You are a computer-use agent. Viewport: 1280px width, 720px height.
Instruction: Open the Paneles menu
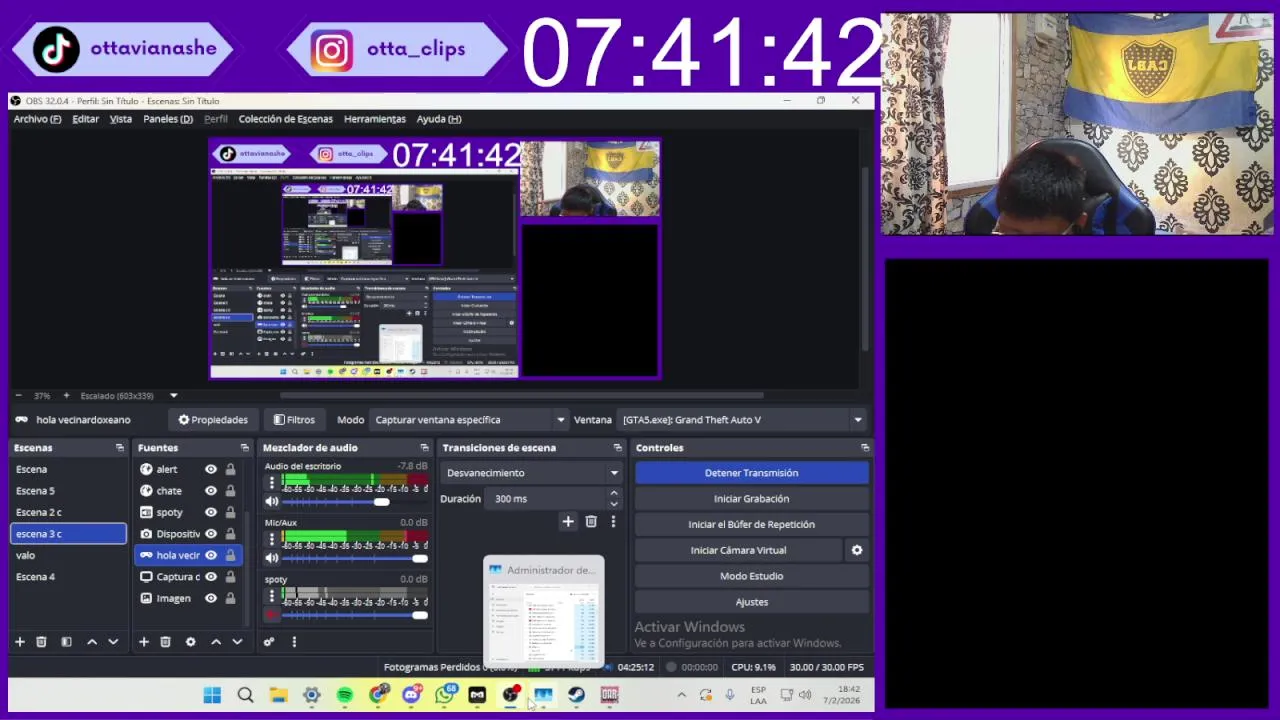[168, 119]
